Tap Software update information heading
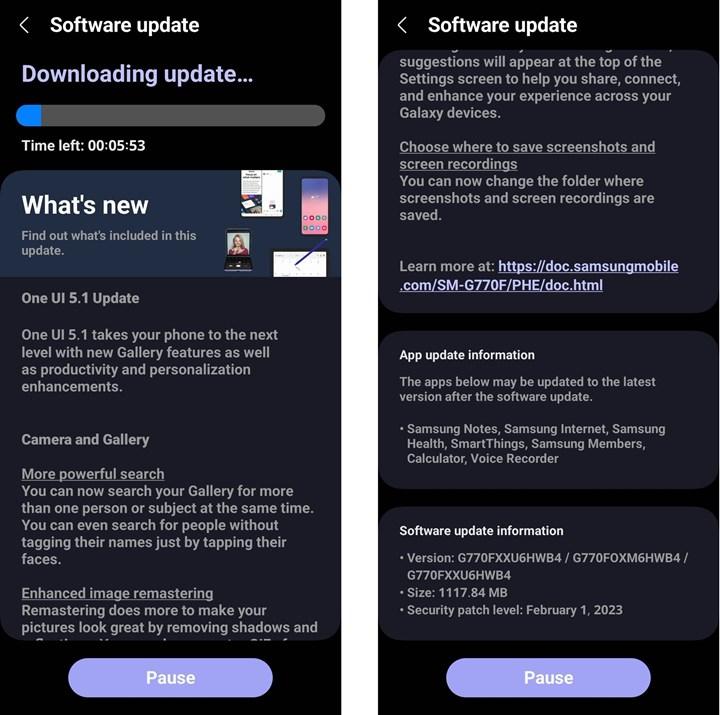Screen dimensions: 720x715 coord(481,531)
